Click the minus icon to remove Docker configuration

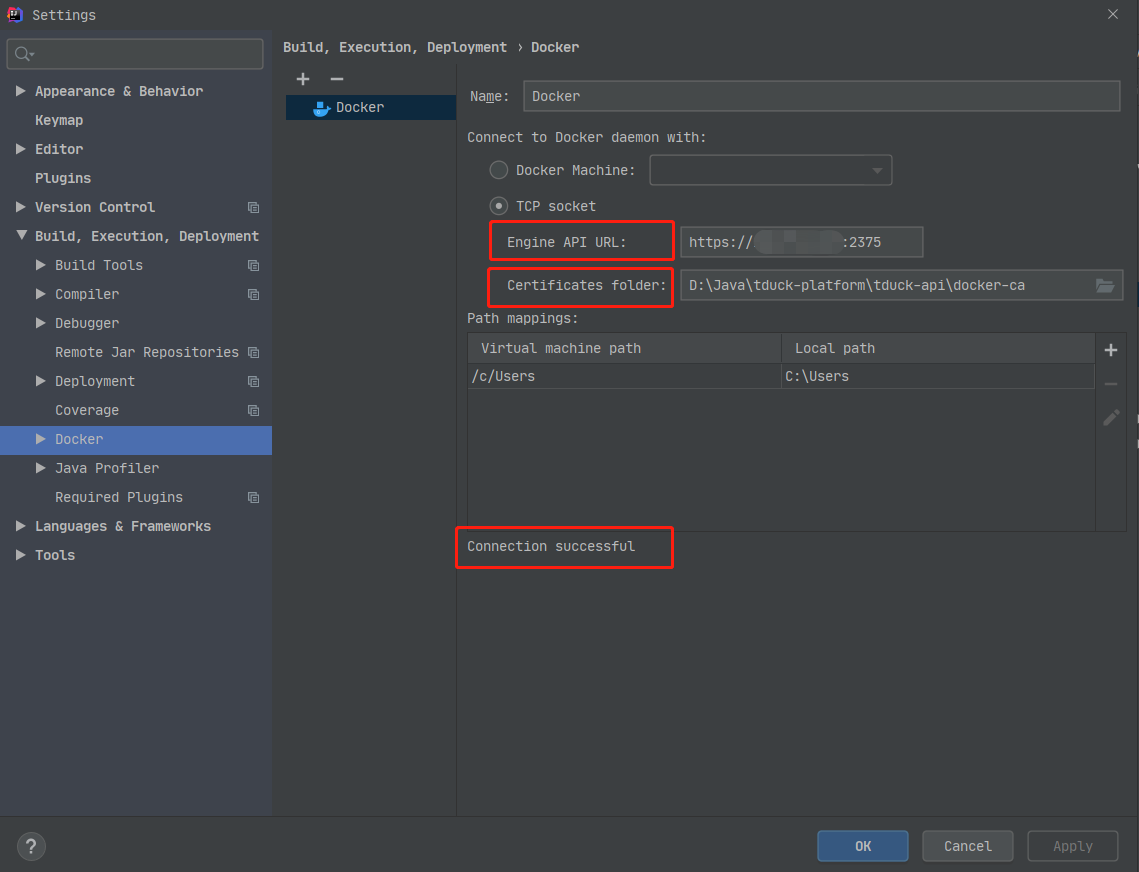337,79
